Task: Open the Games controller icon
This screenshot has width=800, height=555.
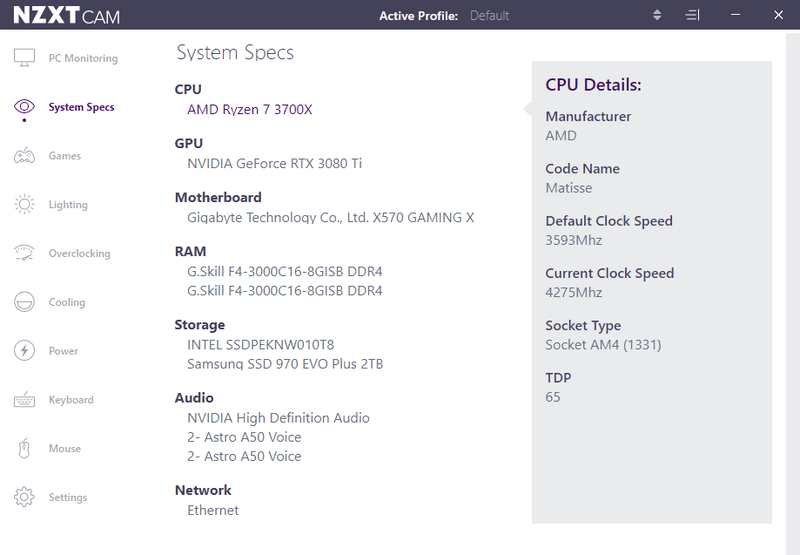Action: [x=25, y=156]
